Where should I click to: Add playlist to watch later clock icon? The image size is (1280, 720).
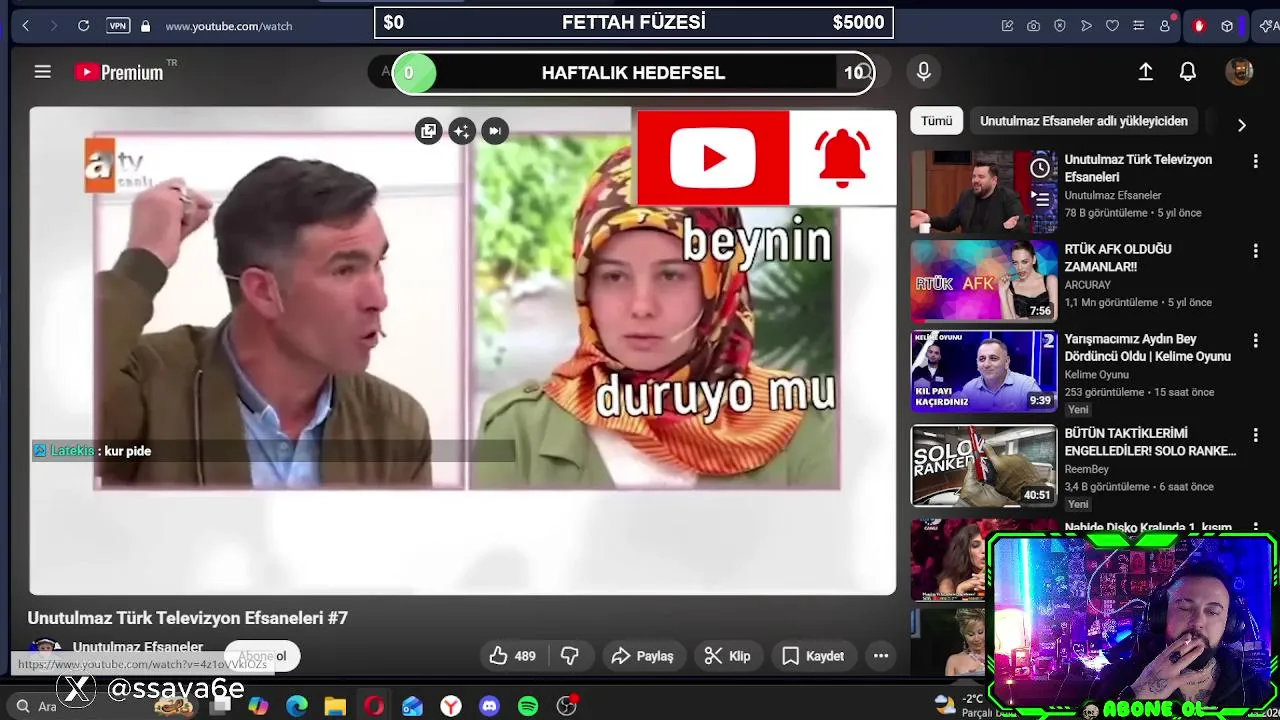click(1040, 168)
